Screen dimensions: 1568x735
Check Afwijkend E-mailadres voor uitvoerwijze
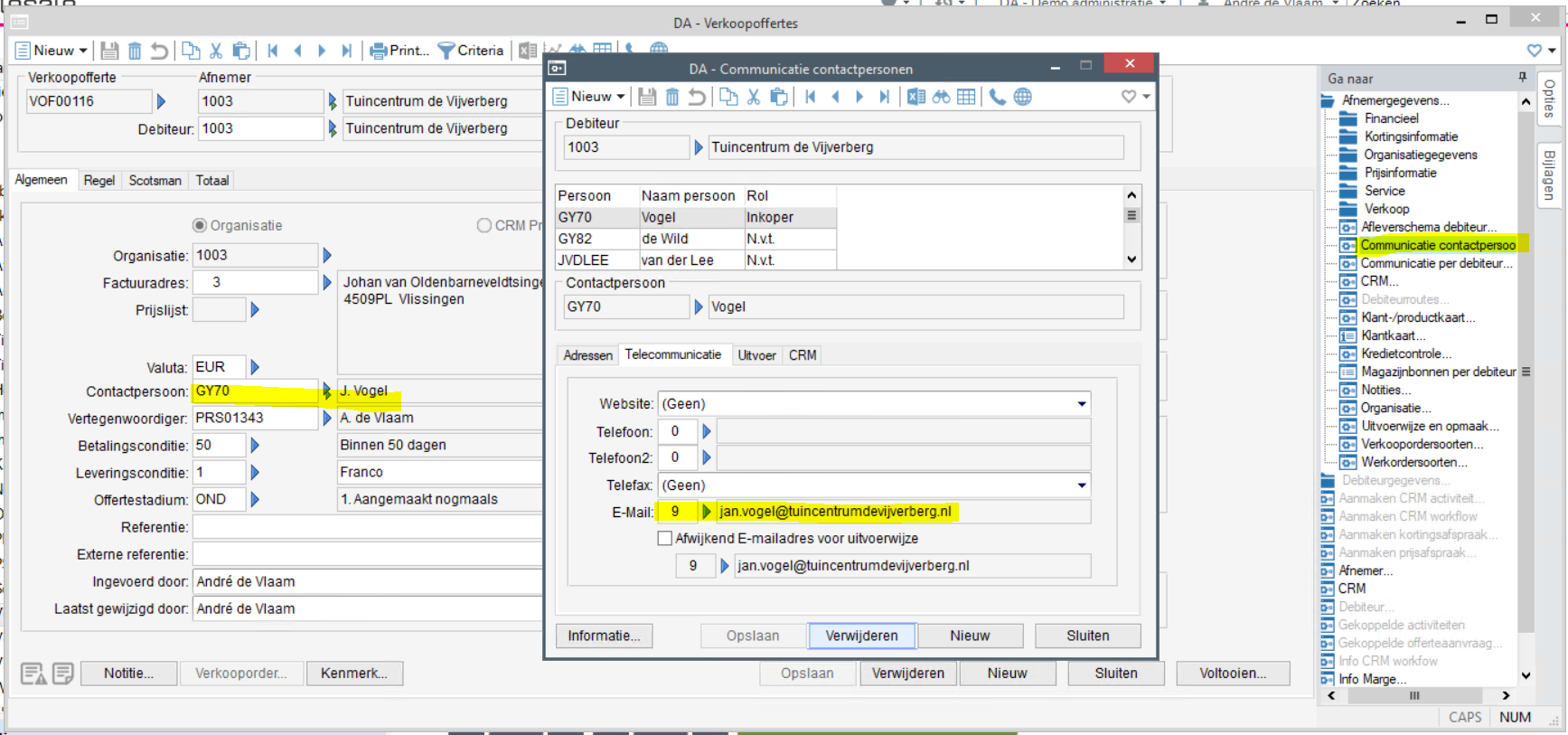665,539
